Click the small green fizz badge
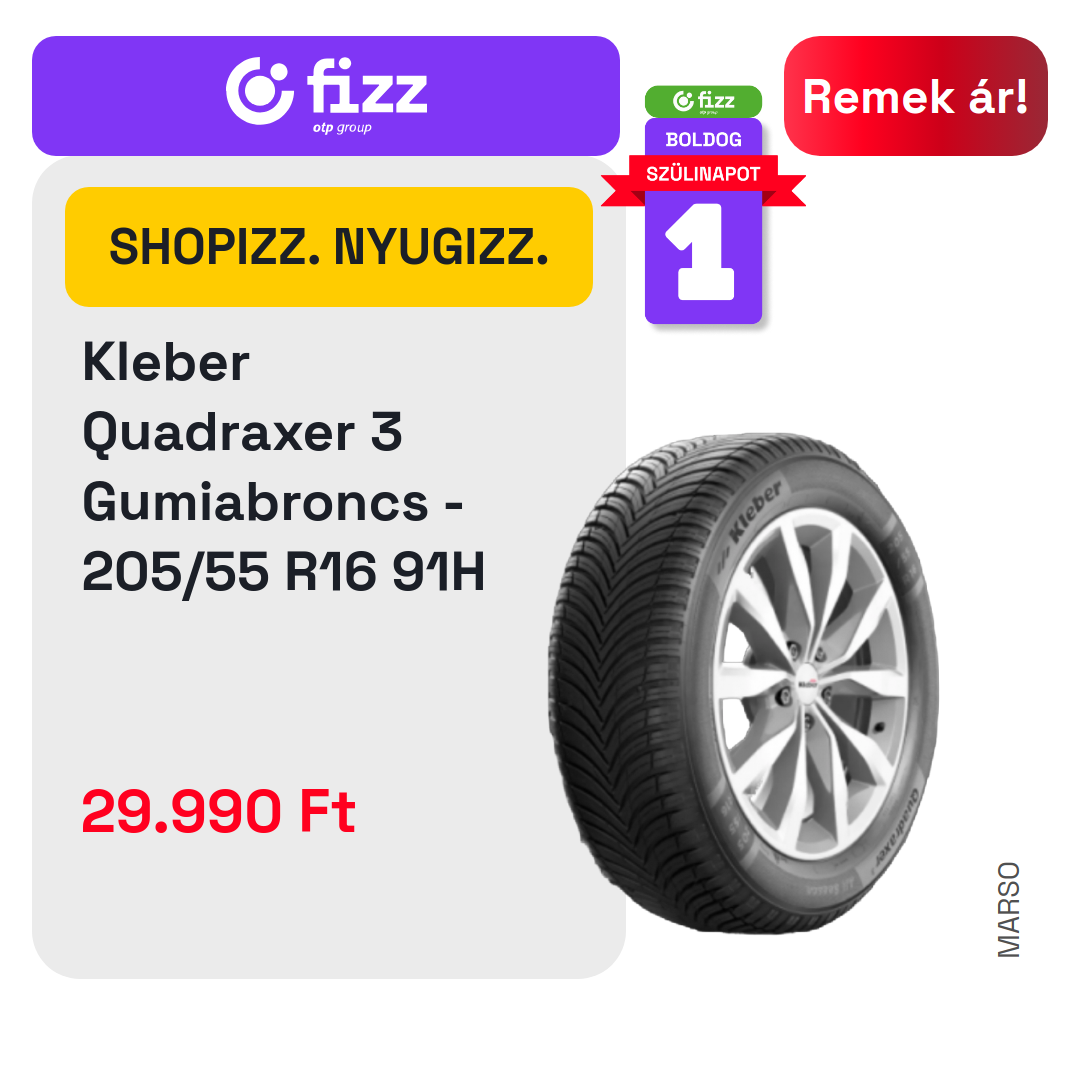Viewport: 1080px width, 1080px height. point(703,101)
